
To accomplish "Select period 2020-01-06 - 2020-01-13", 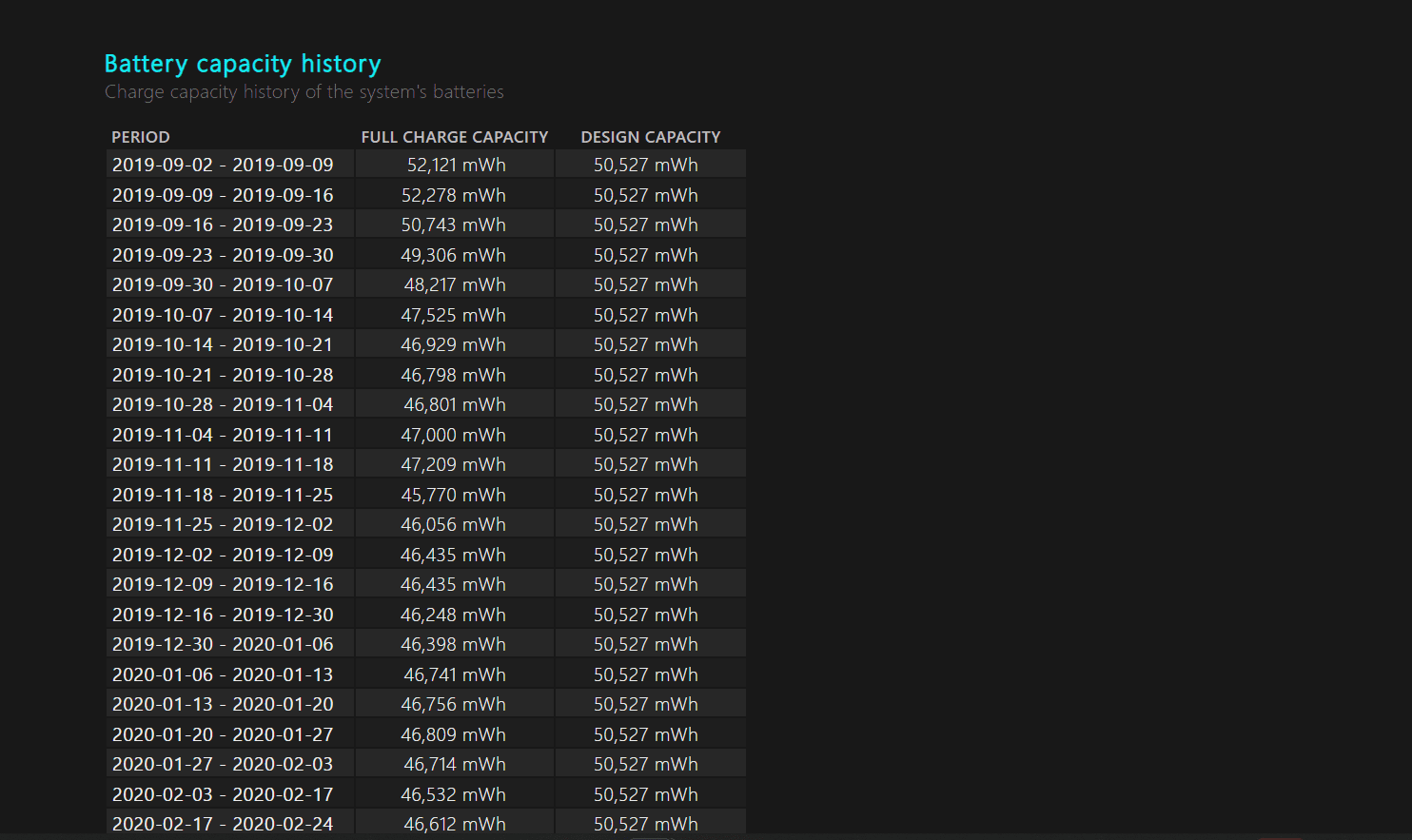I will click(x=223, y=674).
